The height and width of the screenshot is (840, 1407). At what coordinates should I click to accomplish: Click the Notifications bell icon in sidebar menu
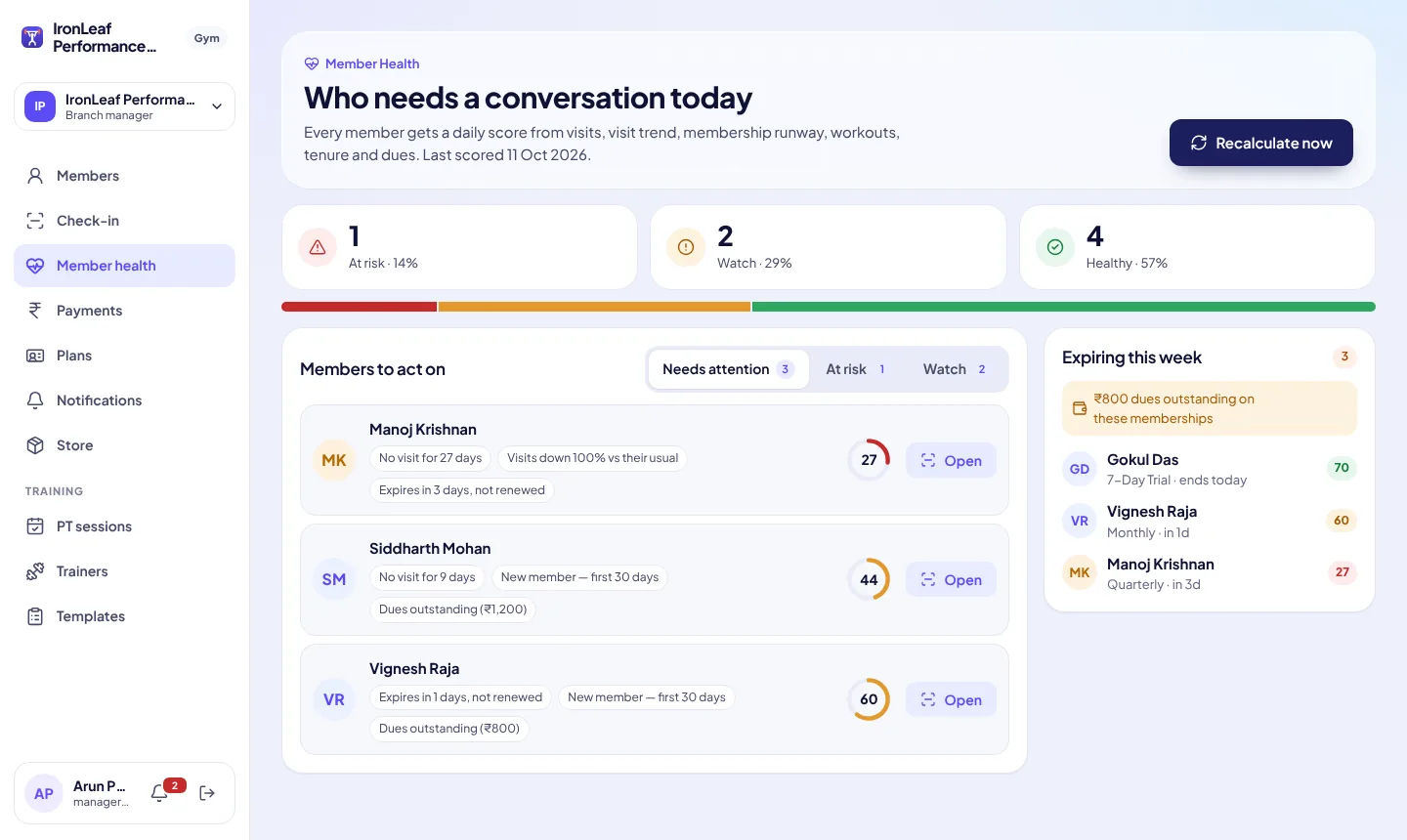tap(35, 400)
